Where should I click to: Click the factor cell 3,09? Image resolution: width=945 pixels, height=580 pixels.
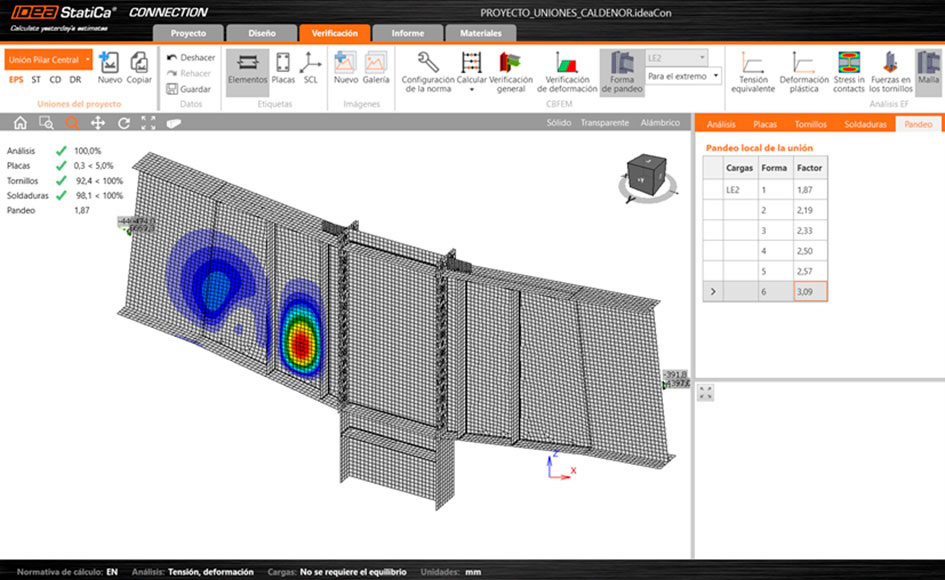click(810, 291)
